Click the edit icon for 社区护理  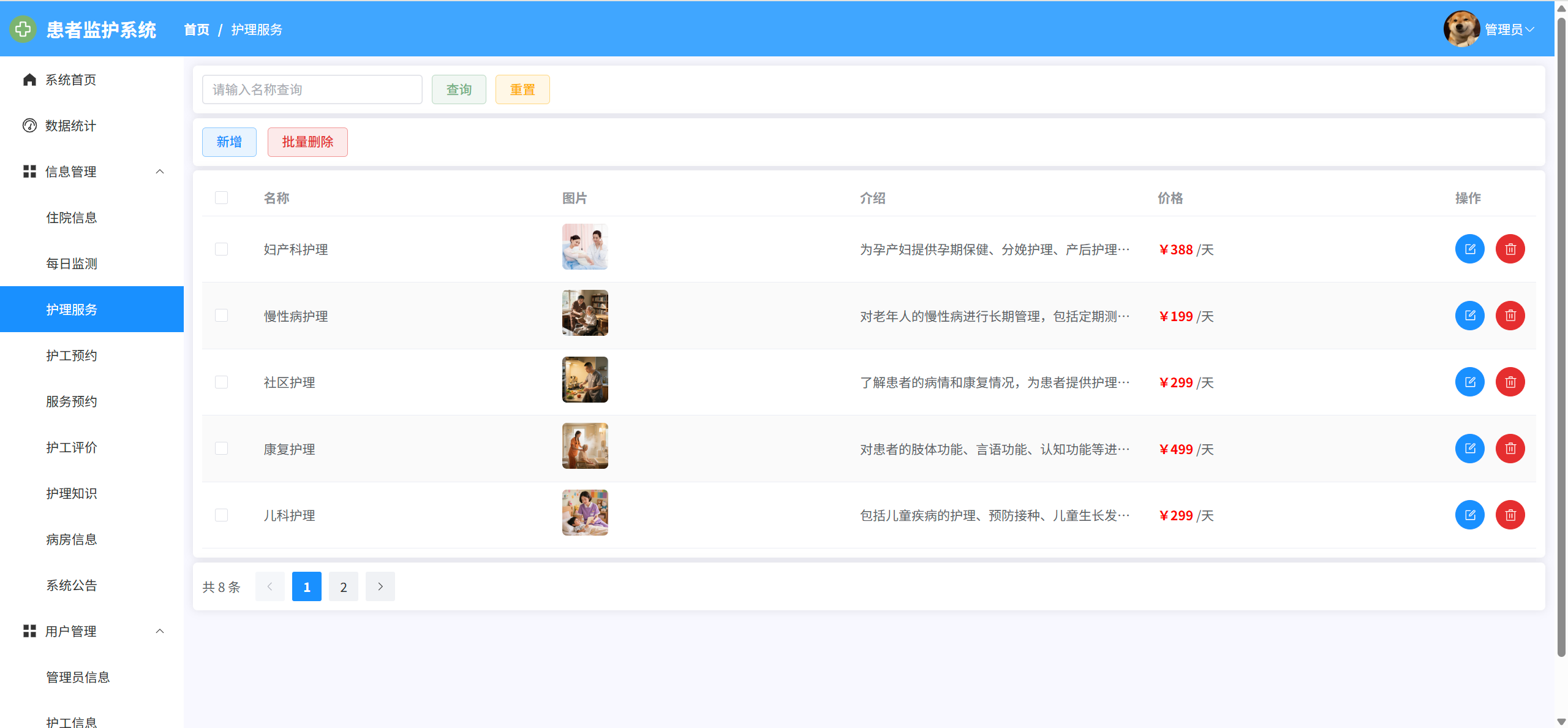point(1469,382)
